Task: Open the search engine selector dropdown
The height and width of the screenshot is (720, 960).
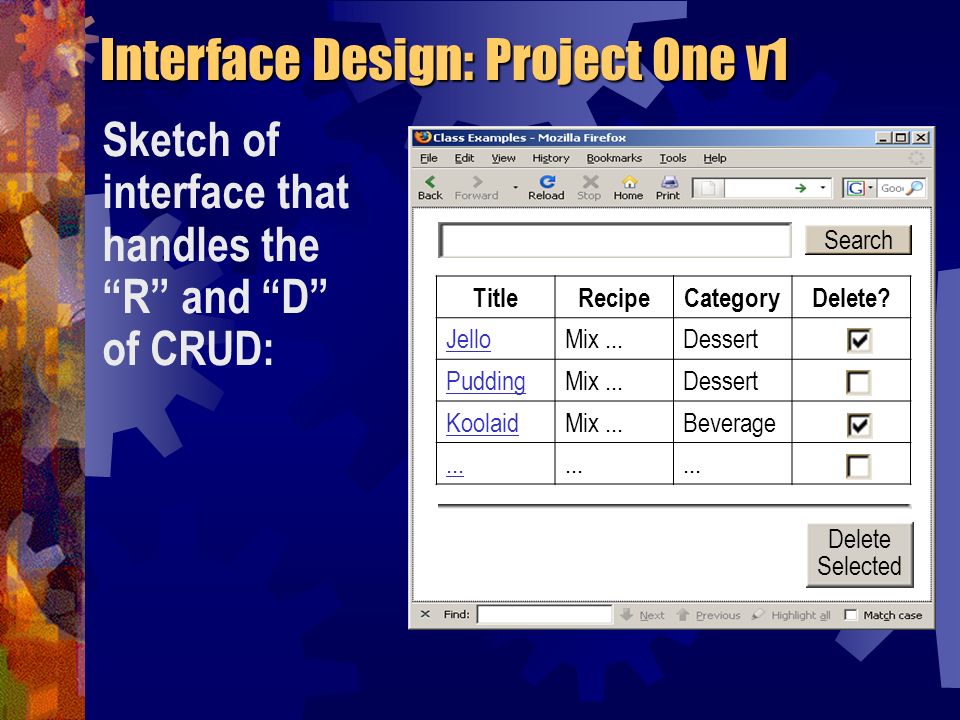Action: coord(861,188)
